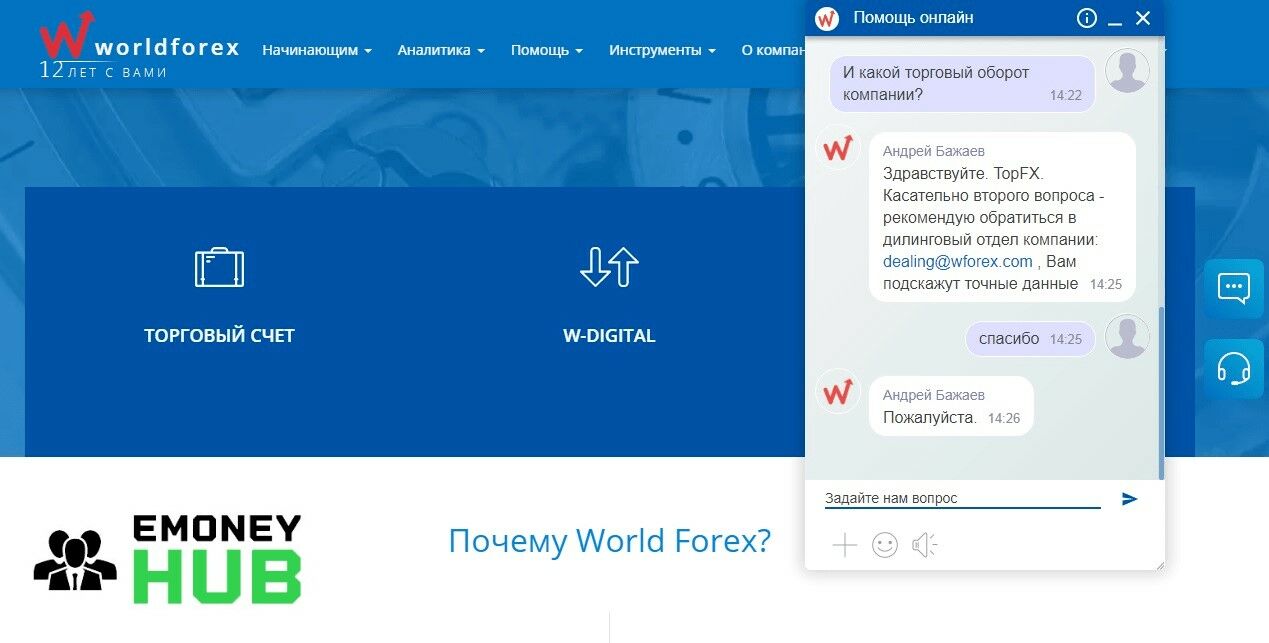Click the W logo in chat header
This screenshot has height=643, width=1269.
[x=827, y=18]
